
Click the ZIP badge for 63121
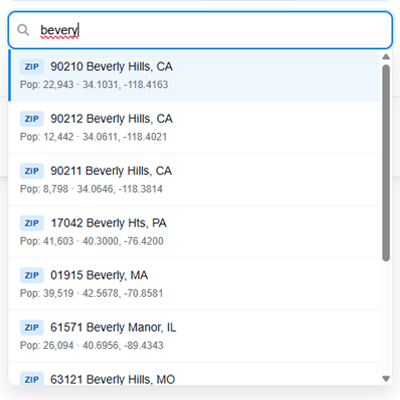(32, 379)
